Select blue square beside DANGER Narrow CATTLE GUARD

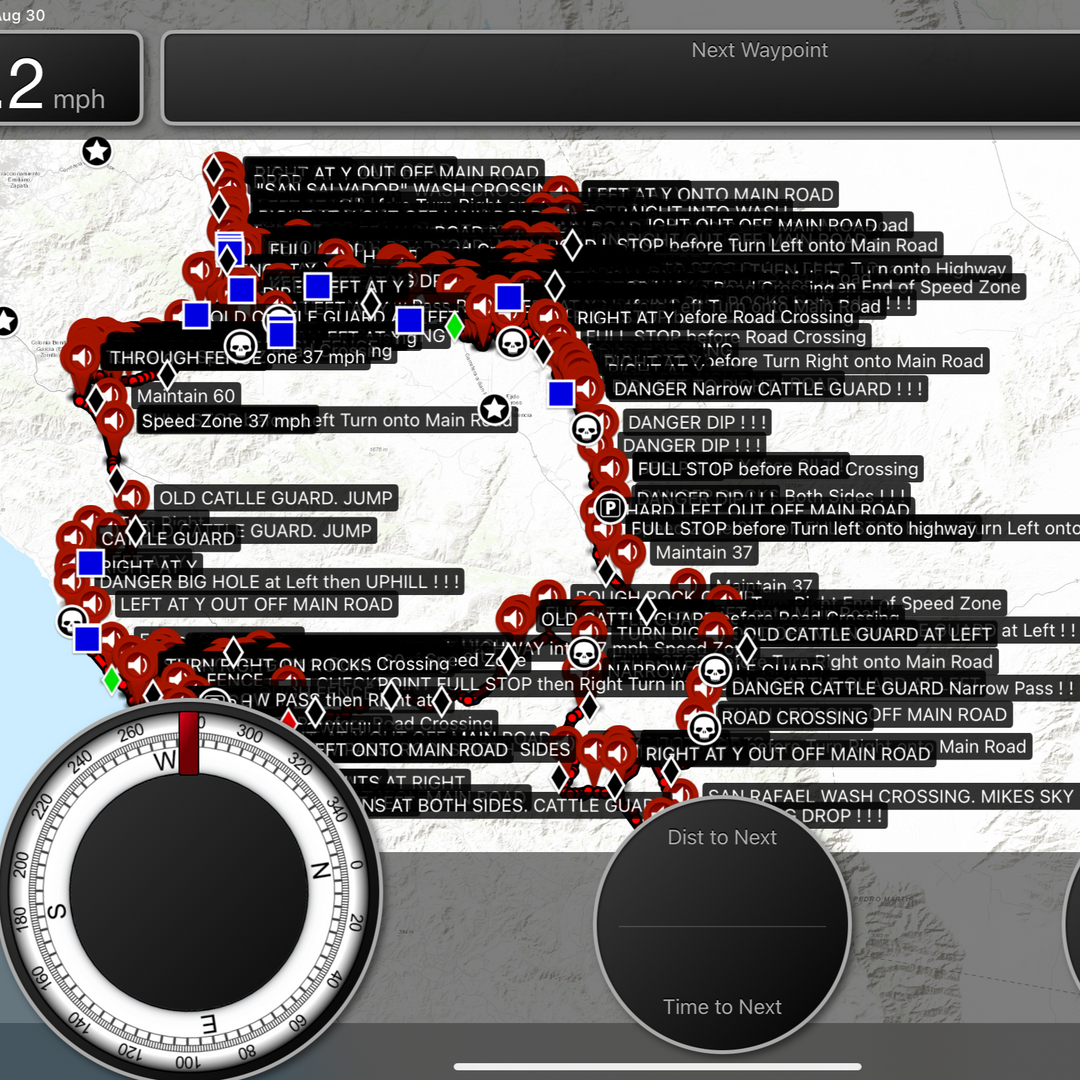coord(561,393)
